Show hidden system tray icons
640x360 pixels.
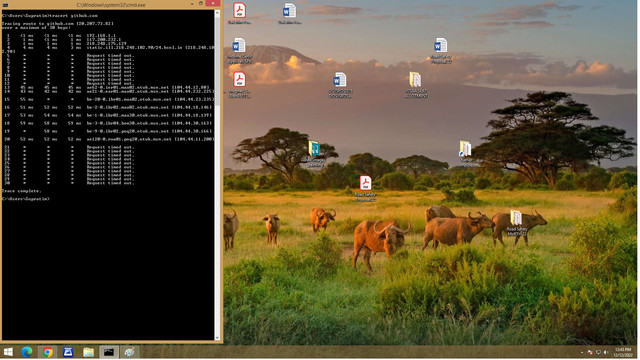[582, 352]
